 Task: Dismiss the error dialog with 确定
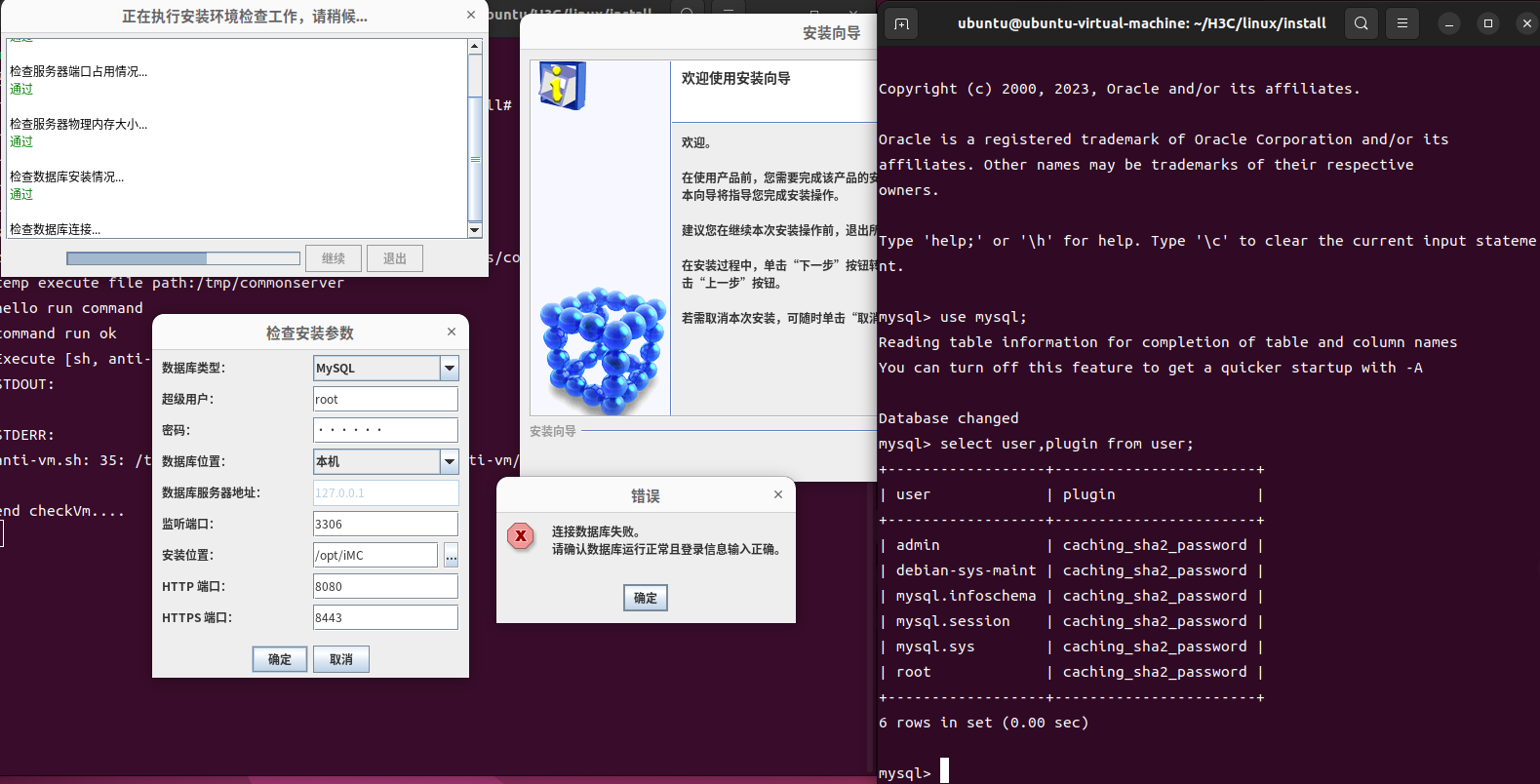[x=646, y=598]
